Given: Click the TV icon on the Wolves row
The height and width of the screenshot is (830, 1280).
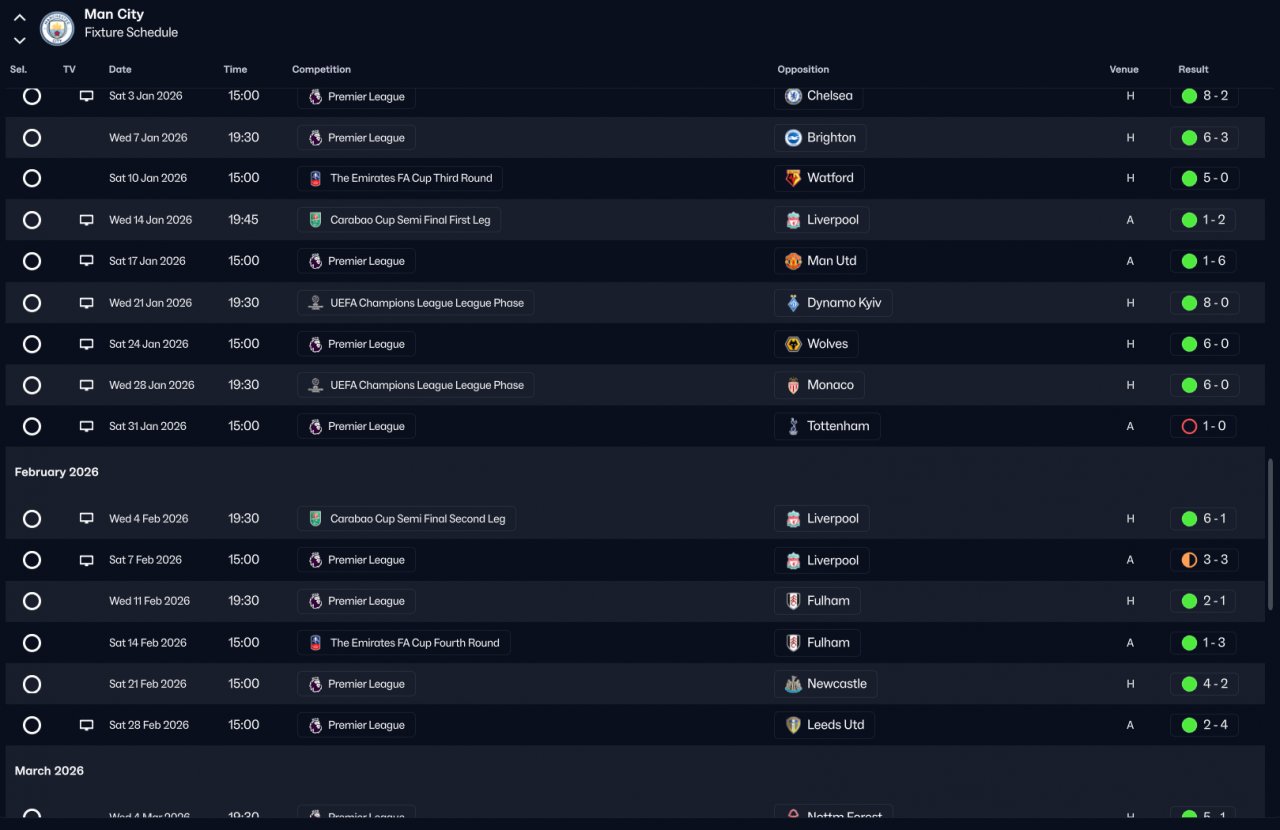Looking at the screenshot, I should [87, 344].
